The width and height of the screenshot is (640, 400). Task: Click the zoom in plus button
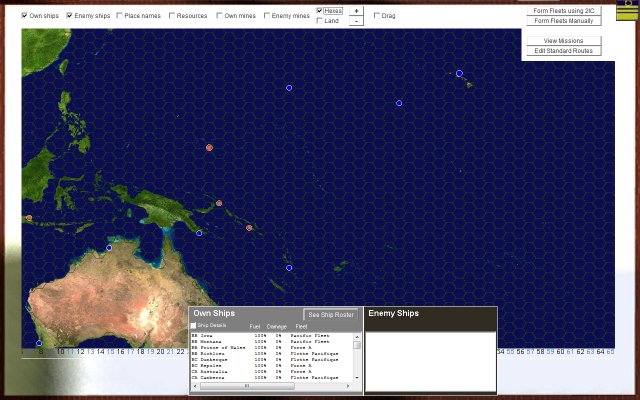coord(356,10)
